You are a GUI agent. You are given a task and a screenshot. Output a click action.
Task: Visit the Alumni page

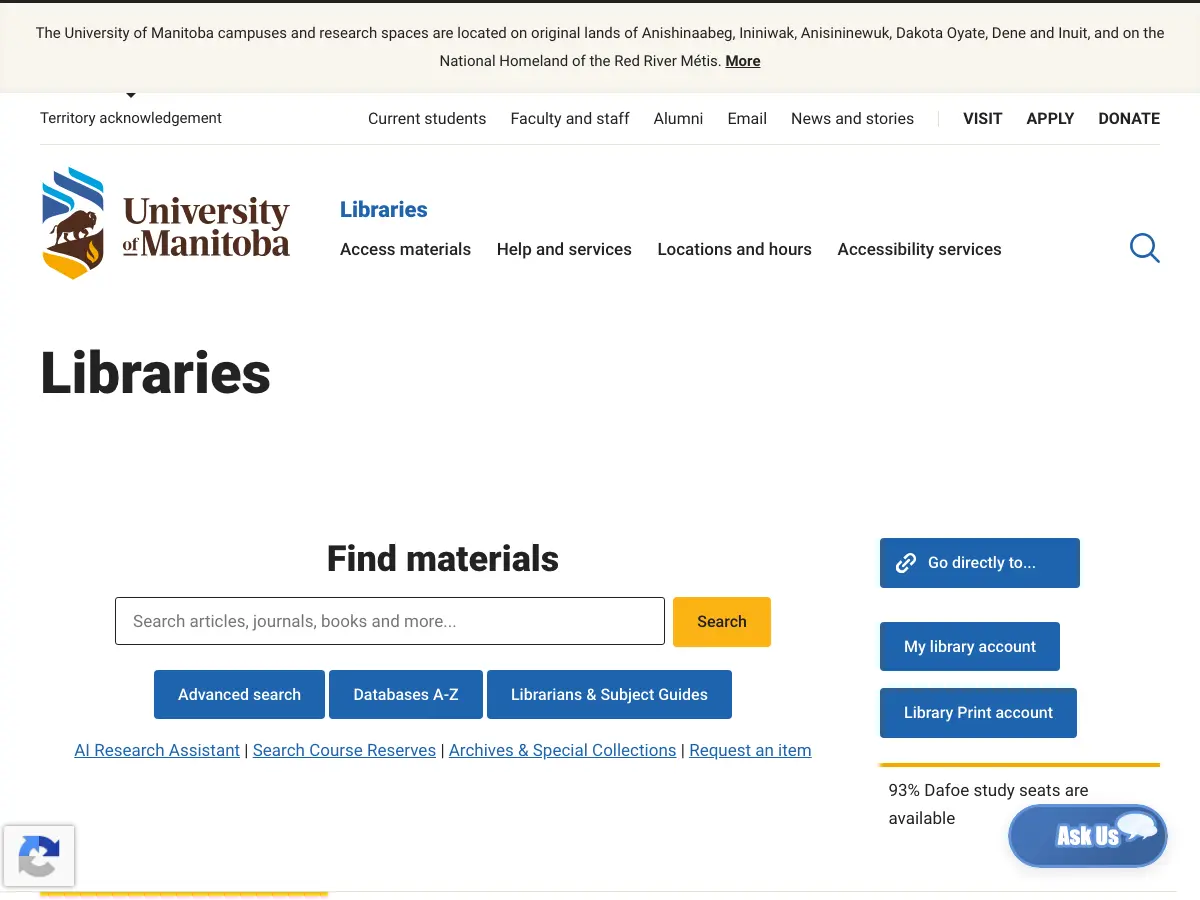click(x=678, y=118)
